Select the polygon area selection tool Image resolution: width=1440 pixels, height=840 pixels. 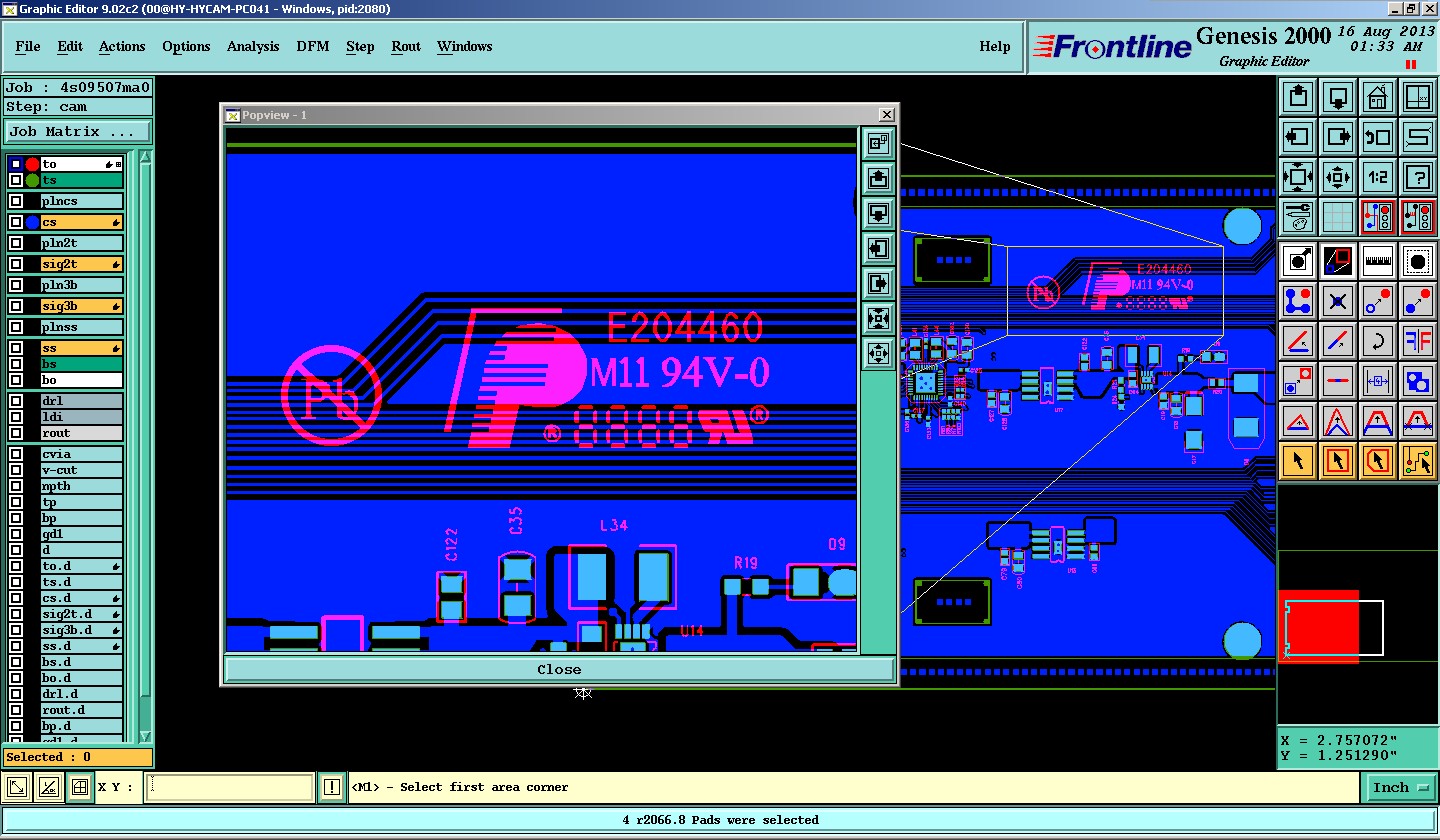pos(1378,461)
